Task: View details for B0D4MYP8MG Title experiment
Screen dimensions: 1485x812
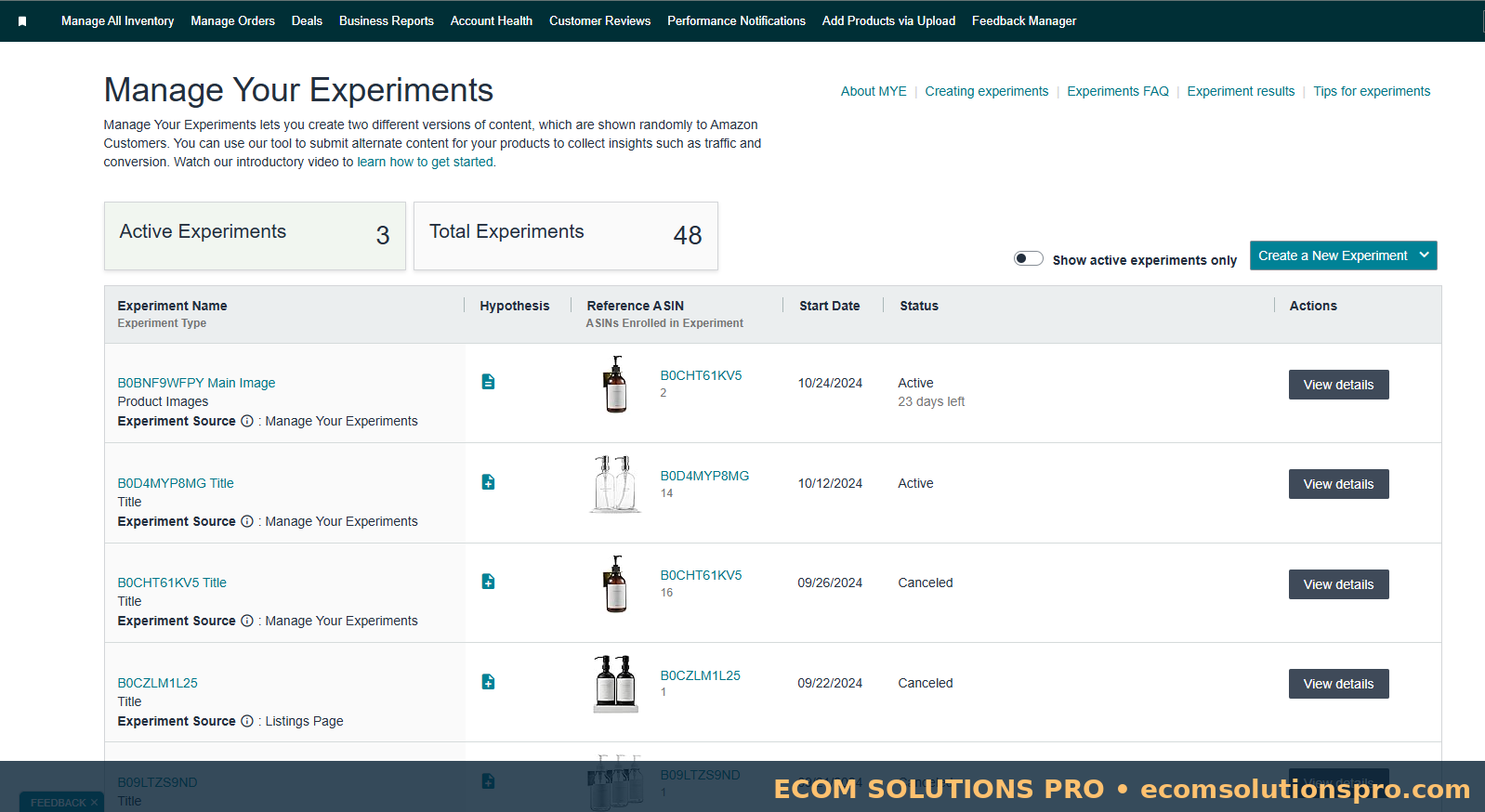Action: (1339, 484)
